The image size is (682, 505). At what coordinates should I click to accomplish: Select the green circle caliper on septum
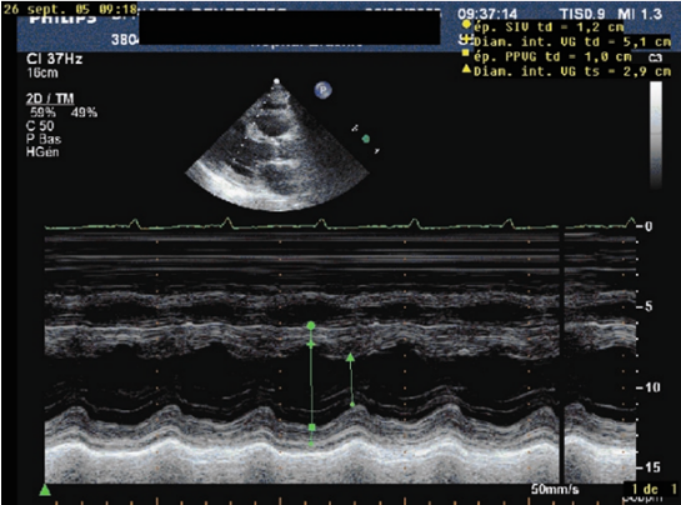point(311,325)
